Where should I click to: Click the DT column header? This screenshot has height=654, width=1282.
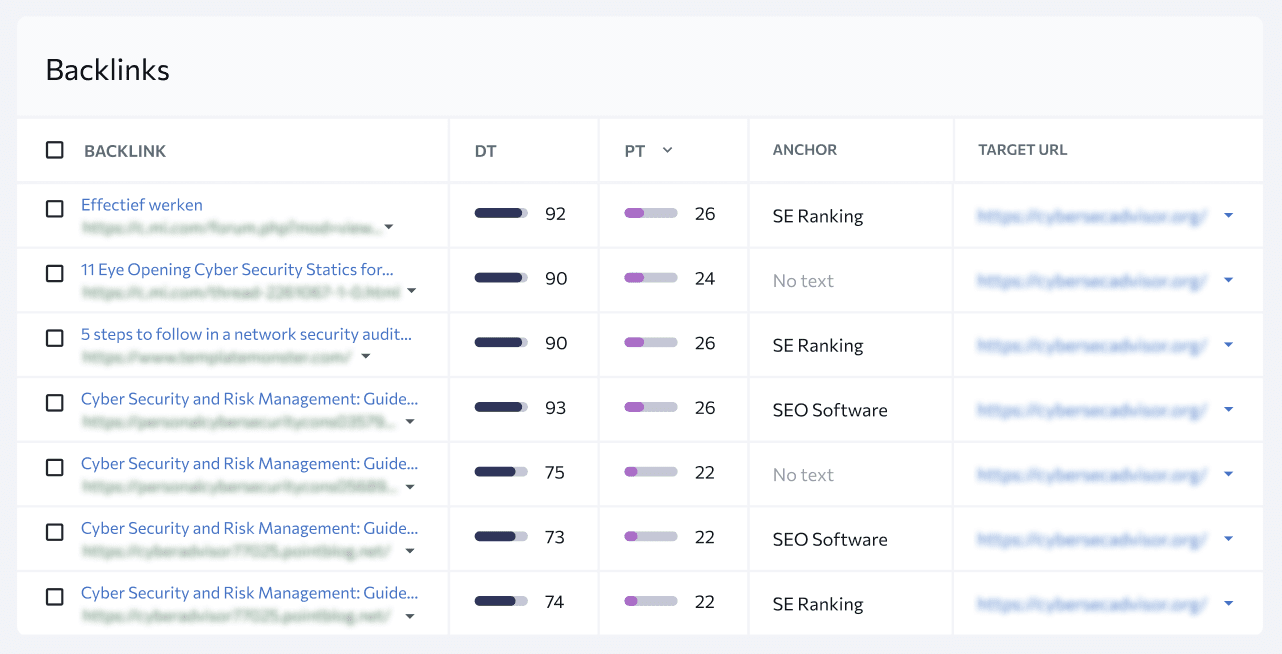click(x=485, y=151)
